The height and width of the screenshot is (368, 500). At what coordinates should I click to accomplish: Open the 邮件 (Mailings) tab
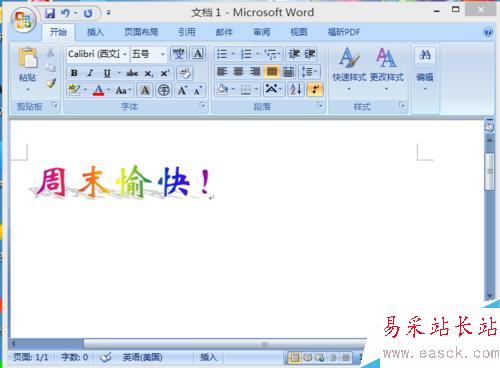(x=224, y=32)
